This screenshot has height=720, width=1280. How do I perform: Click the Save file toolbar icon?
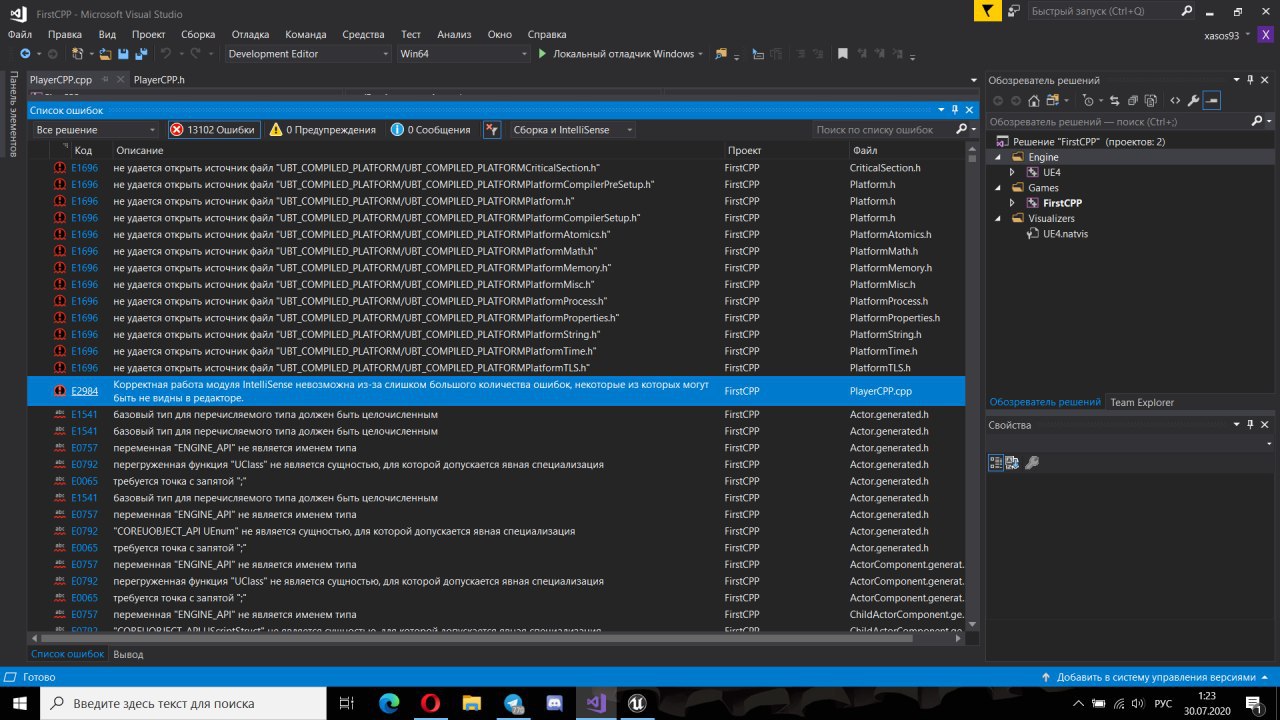(124, 54)
